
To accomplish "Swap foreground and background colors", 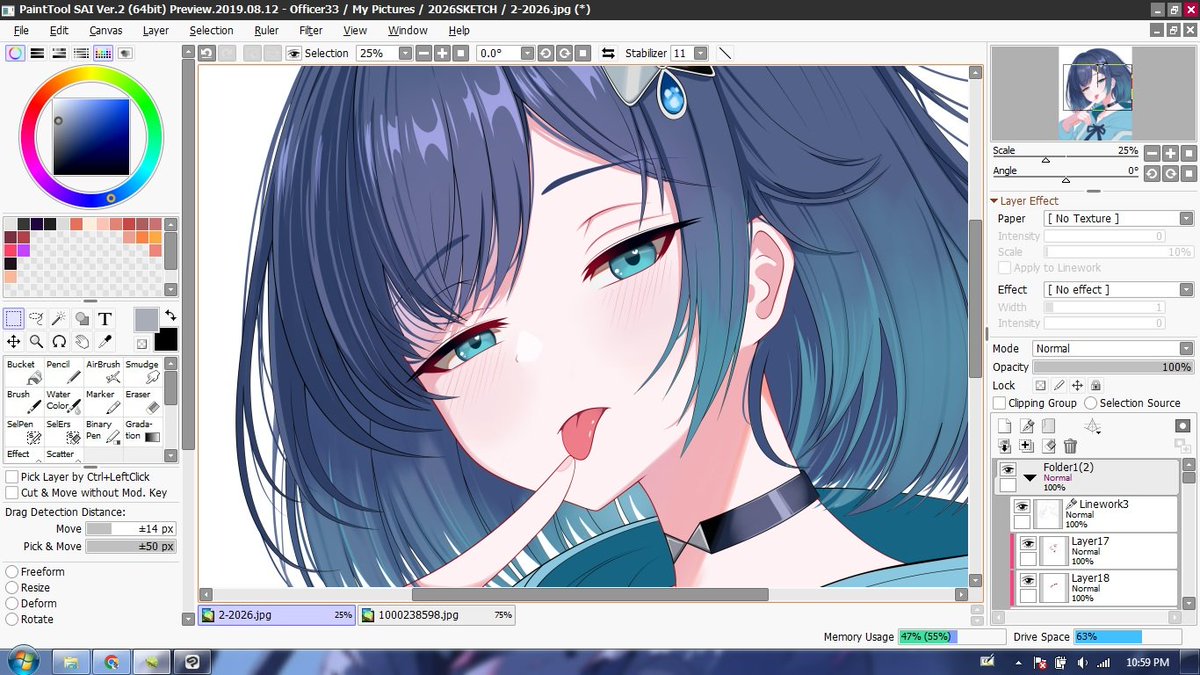I will (170, 315).
